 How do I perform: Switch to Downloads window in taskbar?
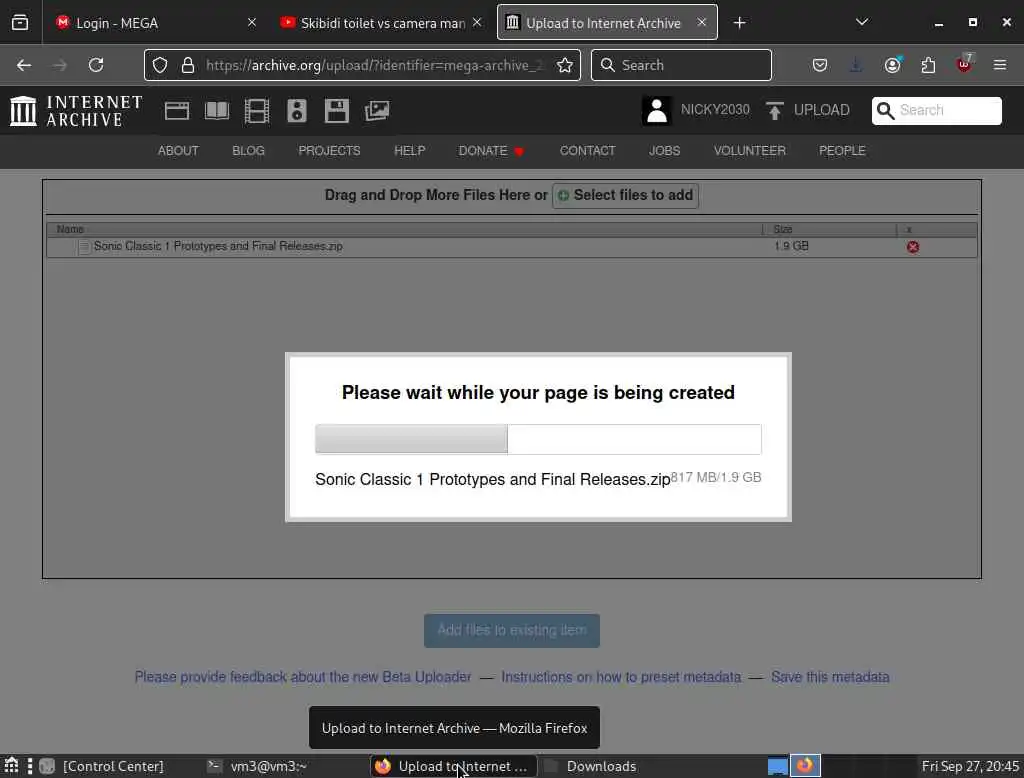[x=590, y=766]
